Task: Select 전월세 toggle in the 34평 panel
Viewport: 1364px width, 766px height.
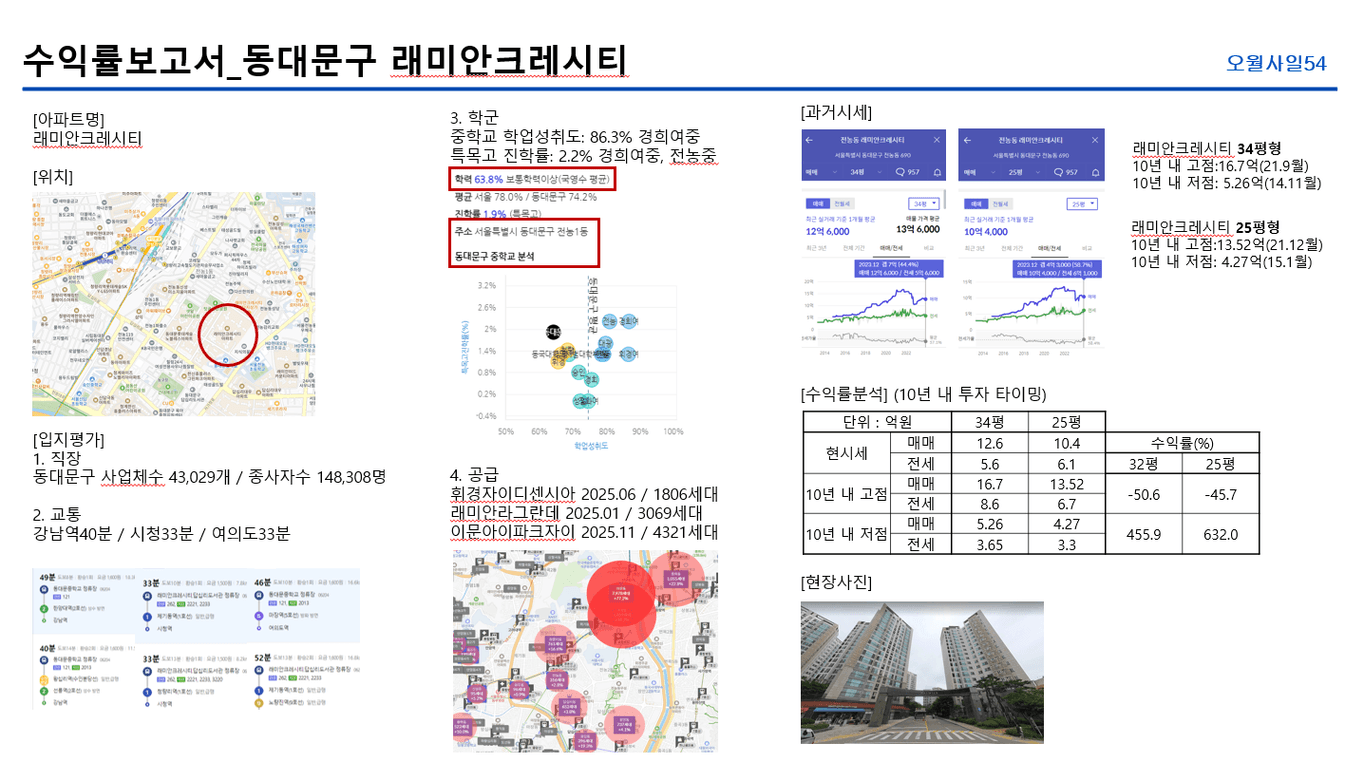Action: coord(843,203)
